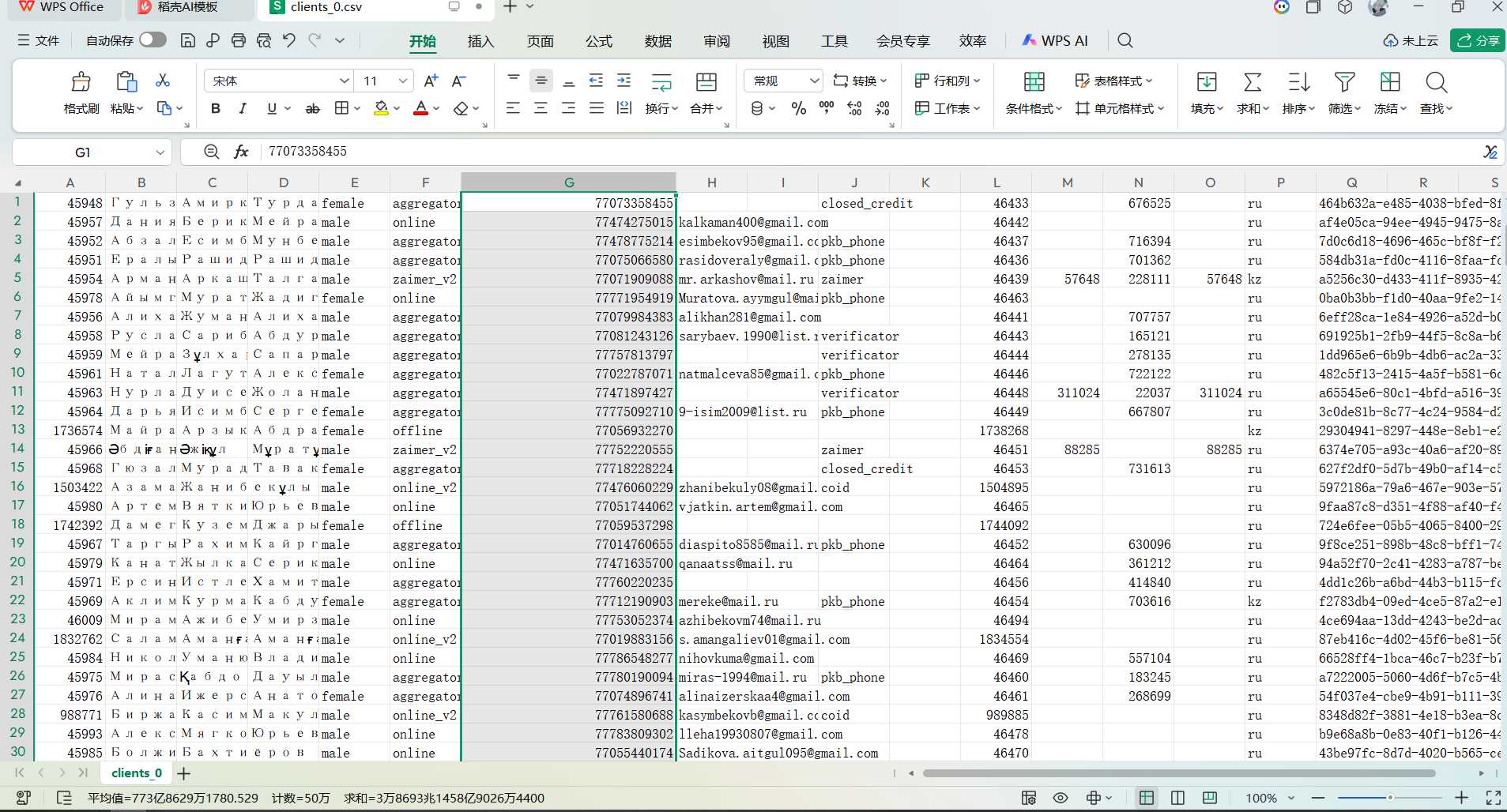This screenshot has width=1507, height=812.
Task: Switch to Page Layout view in status bar
Action: point(1177,798)
